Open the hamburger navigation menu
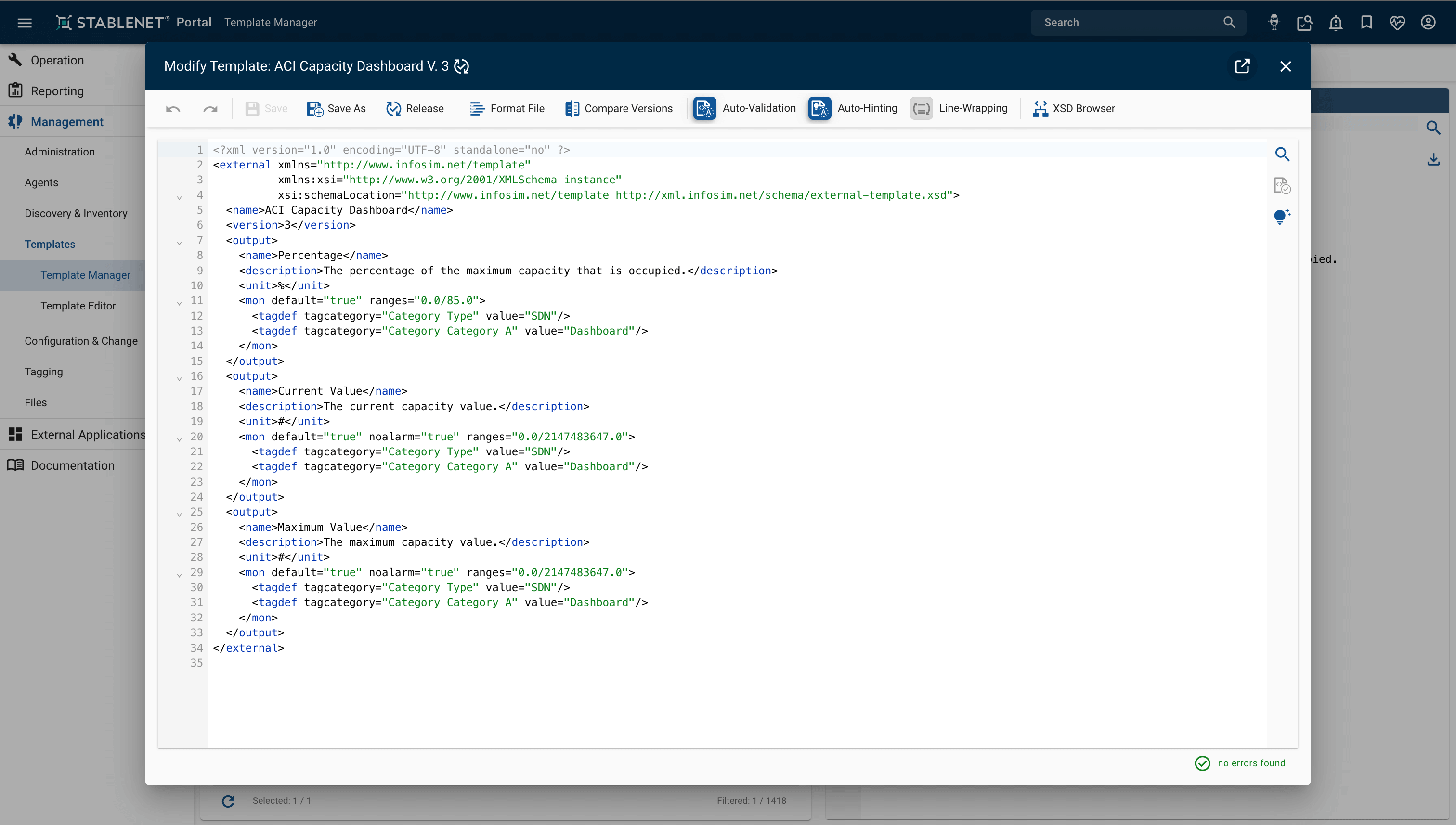The width and height of the screenshot is (1456, 825). coord(25,23)
